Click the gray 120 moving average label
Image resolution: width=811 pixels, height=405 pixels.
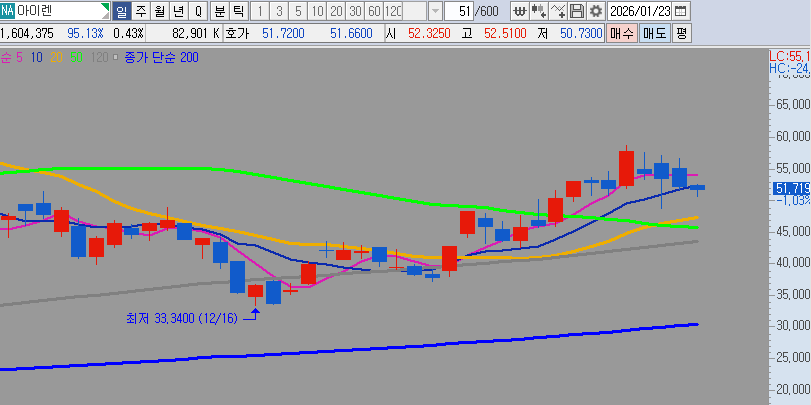(99, 57)
